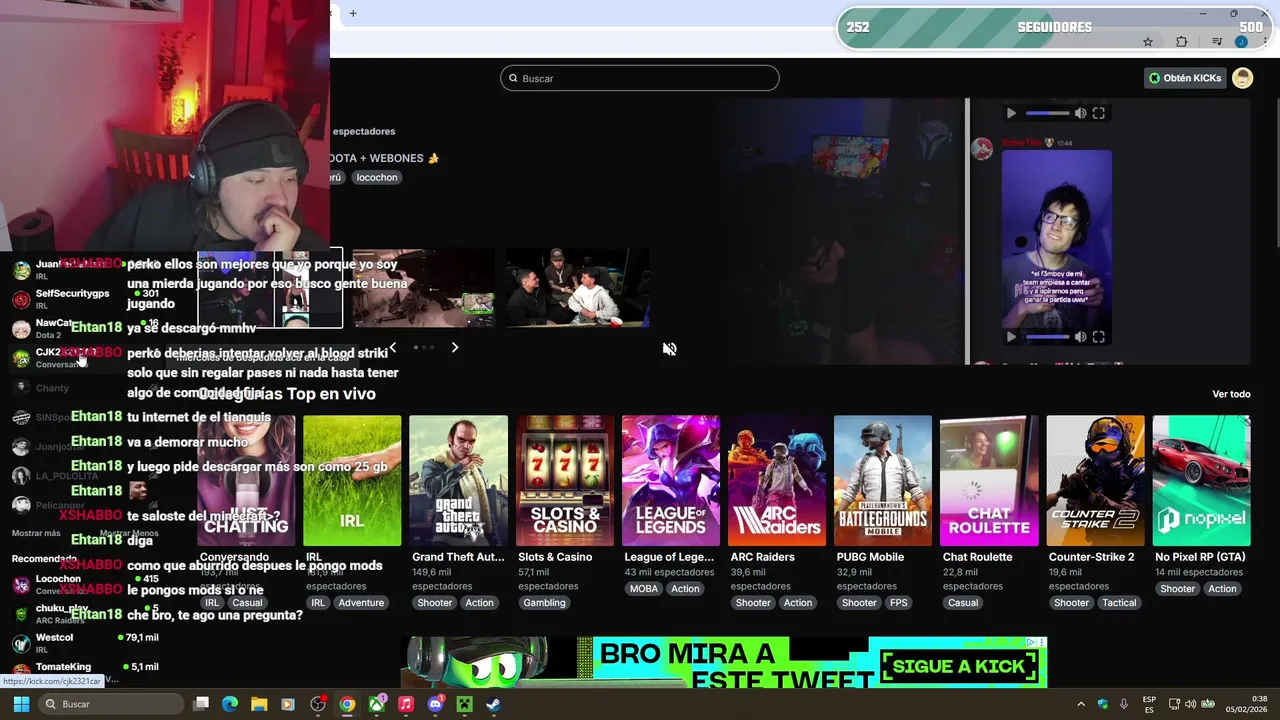Open the Chat Roulette category card
Image resolution: width=1280 pixels, height=720 pixels.
coord(989,481)
